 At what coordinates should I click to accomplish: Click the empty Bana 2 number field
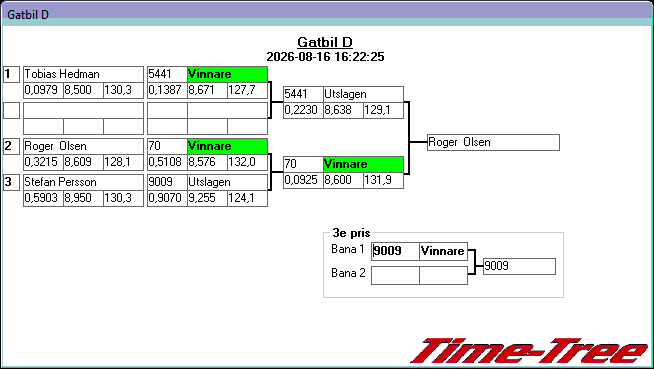coord(395,276)
